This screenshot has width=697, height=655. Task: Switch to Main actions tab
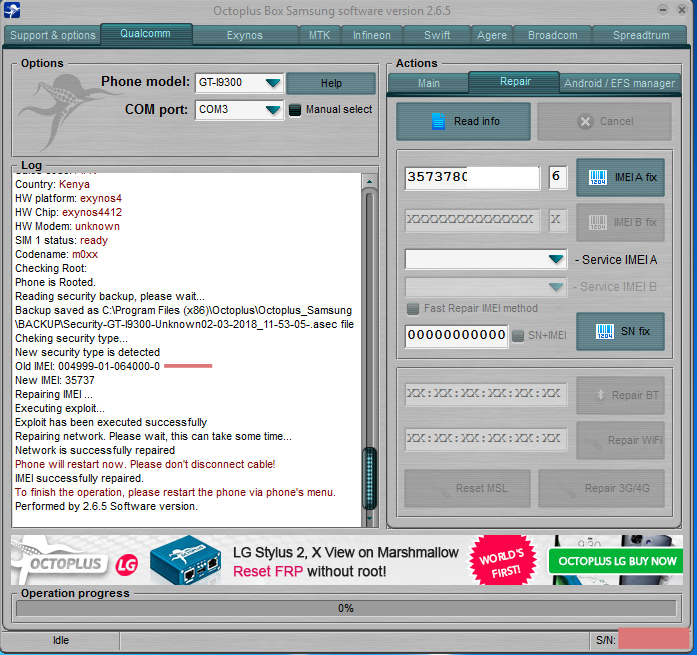[x=429, y=83]
